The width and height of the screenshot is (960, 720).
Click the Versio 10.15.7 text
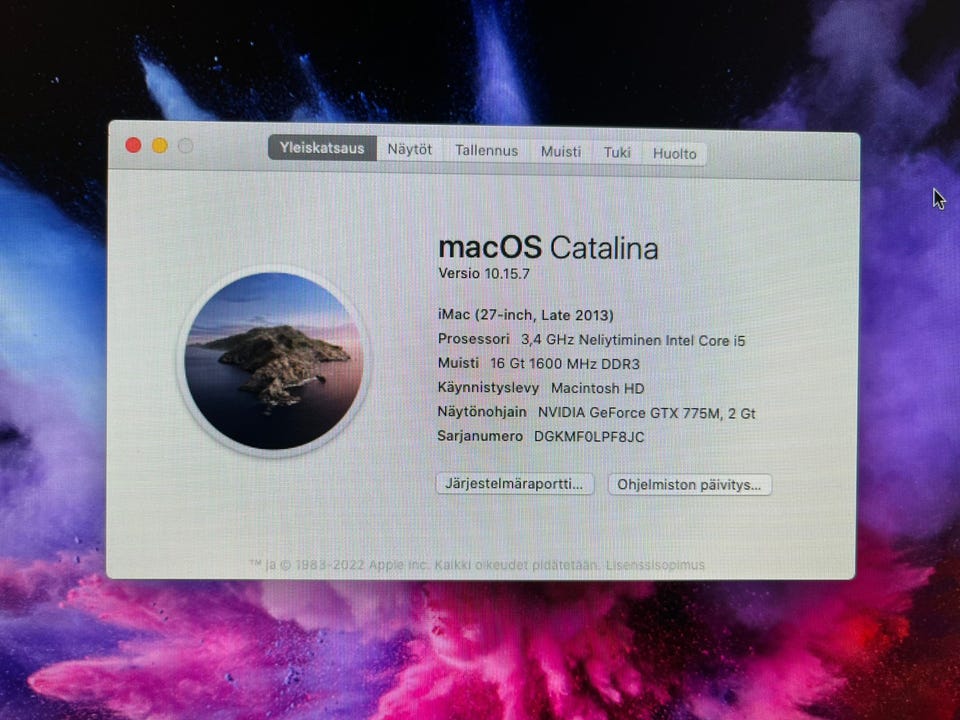(x=484, y=274)
